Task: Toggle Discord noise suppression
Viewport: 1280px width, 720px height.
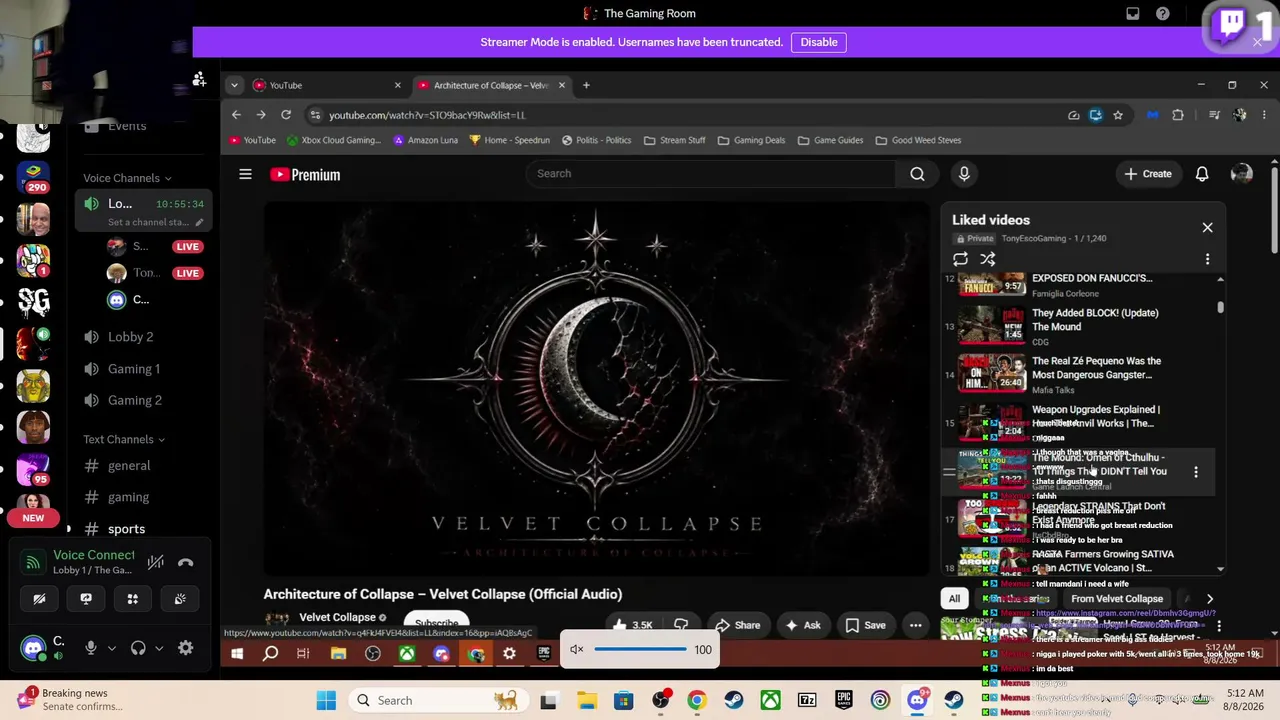Action: tap(155, 562)
